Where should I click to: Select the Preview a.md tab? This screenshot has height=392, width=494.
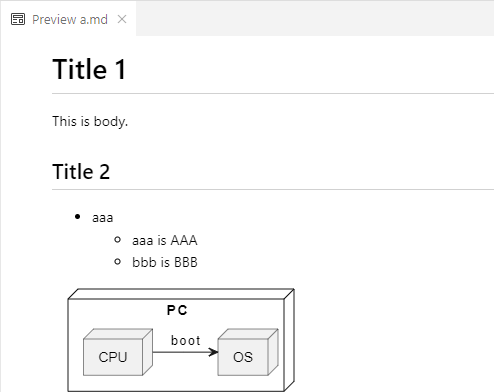click(x=68, y=19)
